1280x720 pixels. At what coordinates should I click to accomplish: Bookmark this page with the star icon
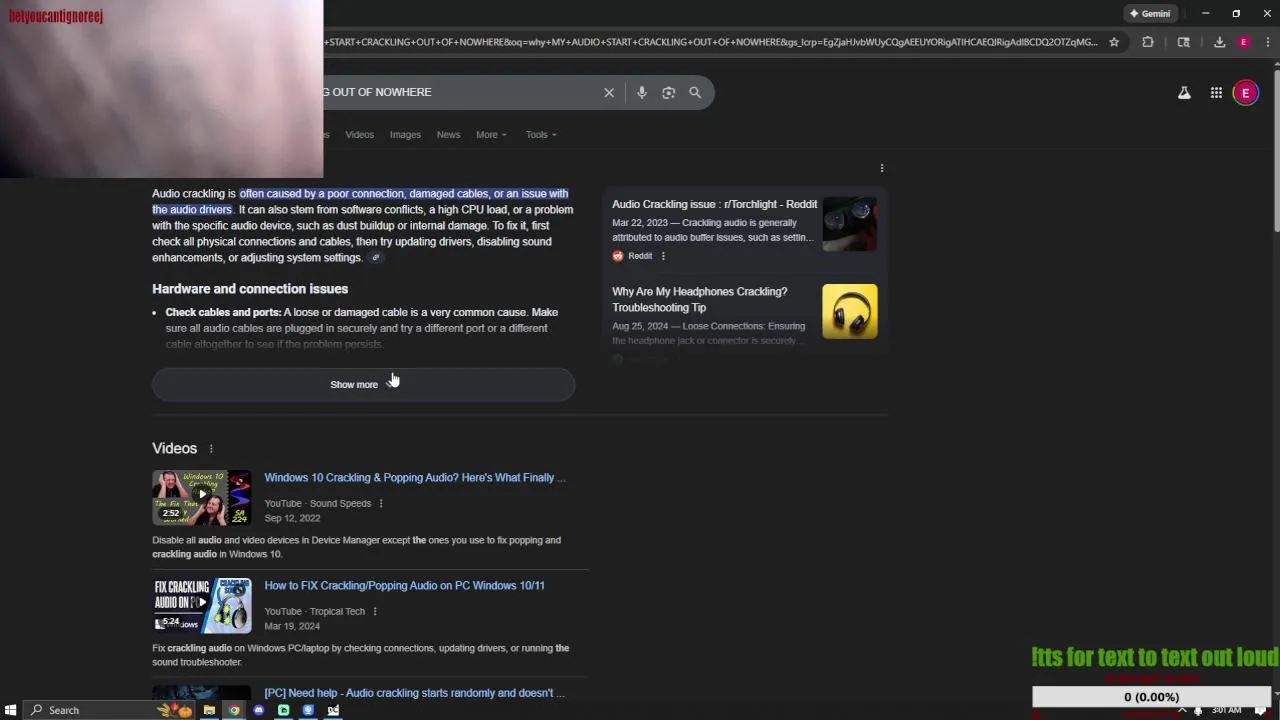pos(1114,42)
